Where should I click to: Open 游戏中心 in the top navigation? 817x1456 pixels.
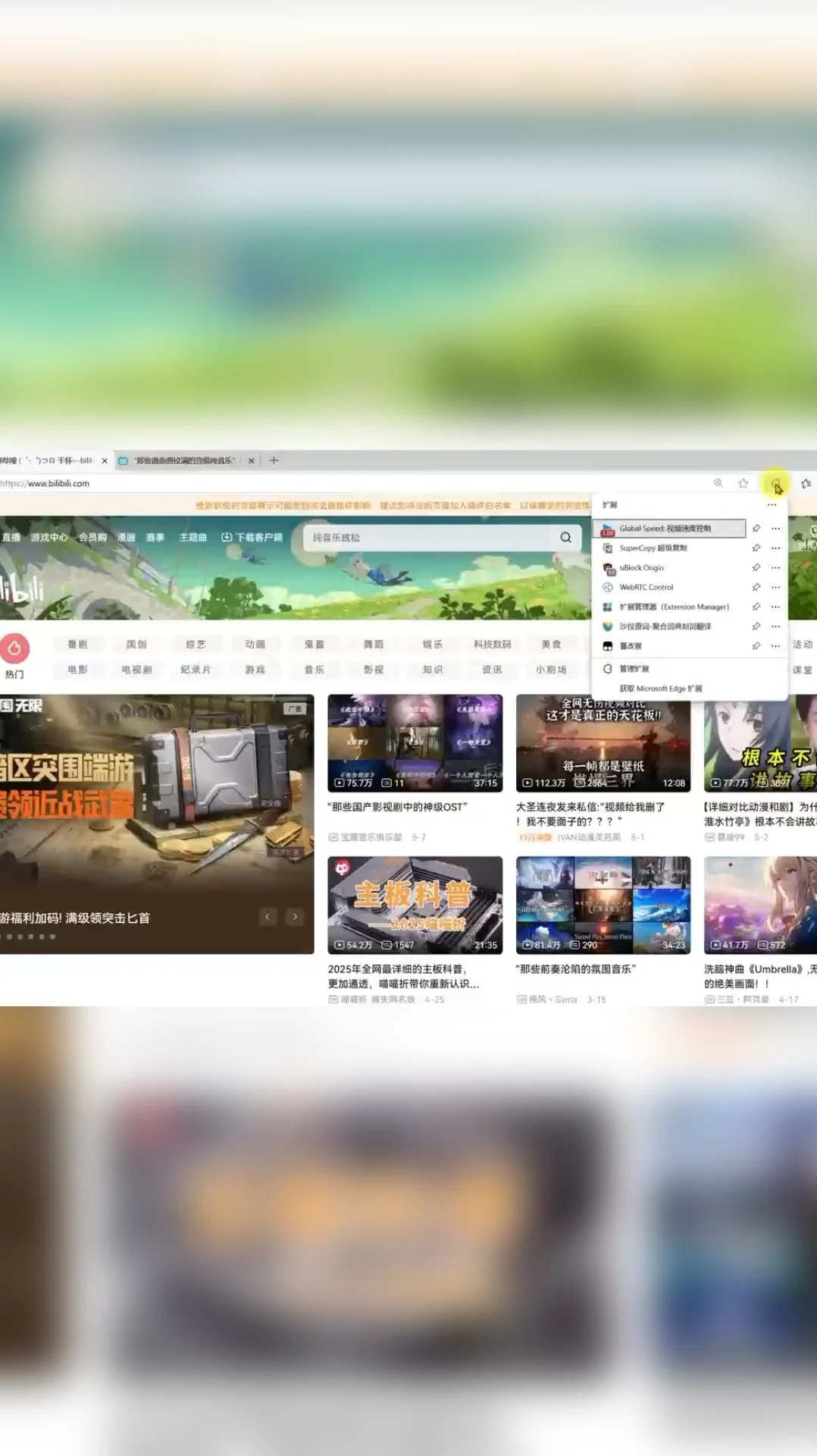pyautogui.click(x=49, y=537)
